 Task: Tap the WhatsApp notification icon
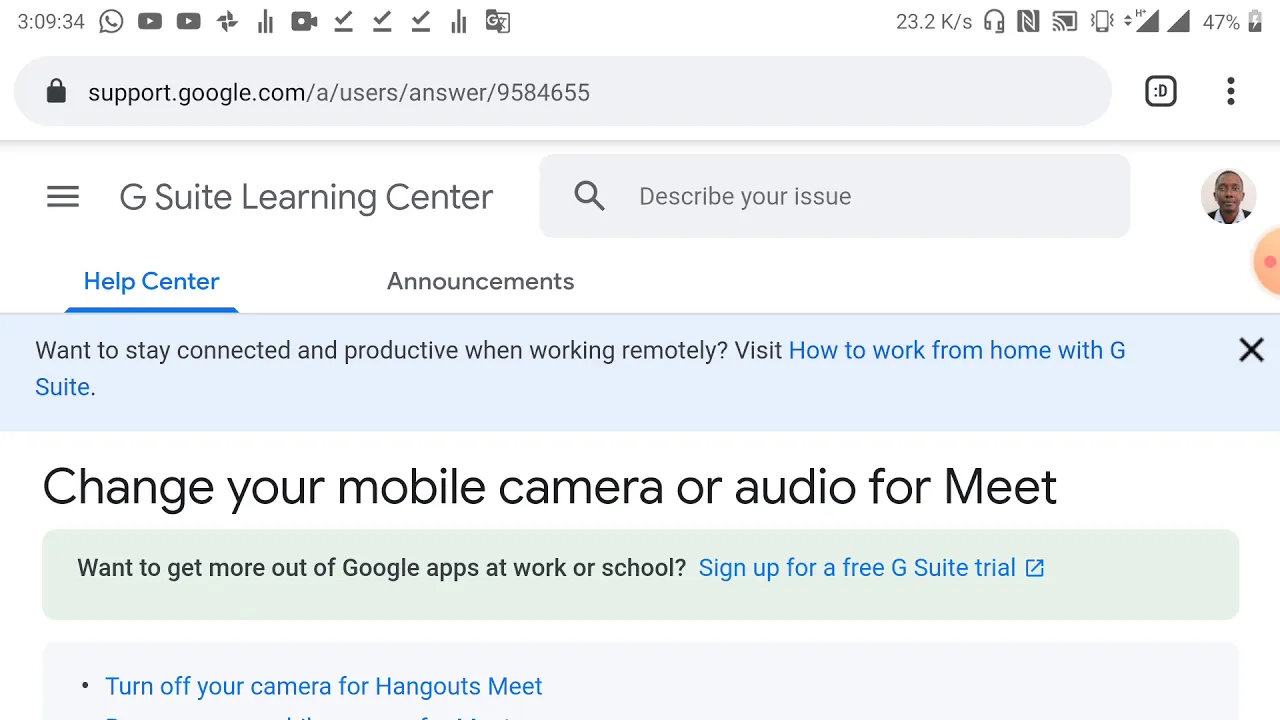point(111,21)
